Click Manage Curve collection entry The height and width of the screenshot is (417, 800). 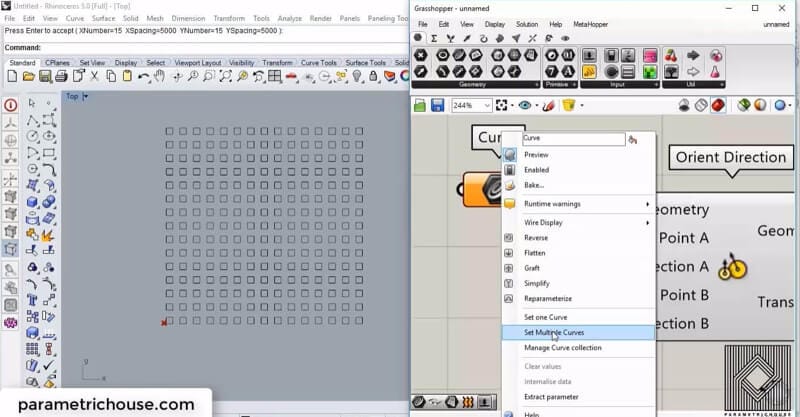563,348
